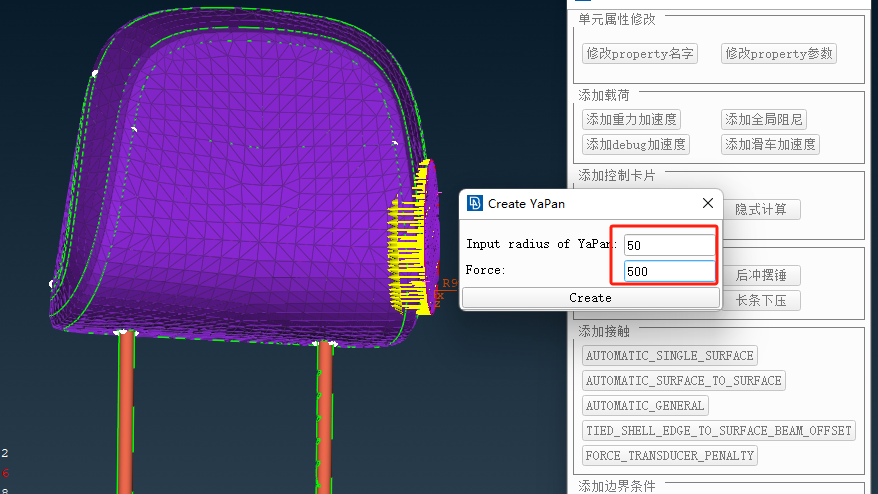Add AUTOMATIC_SURFACE_TO_SURFACE contact
The image size is (878, 494).
[684, 381]
